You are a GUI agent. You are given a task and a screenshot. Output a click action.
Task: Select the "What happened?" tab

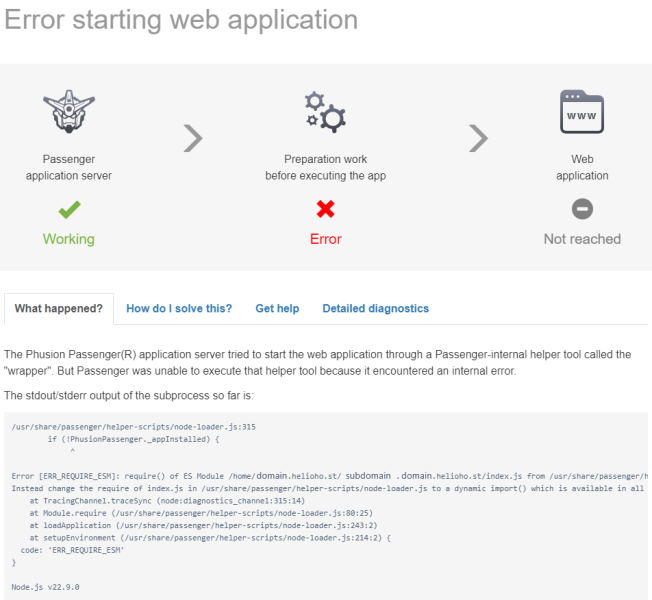coord(58,309)
